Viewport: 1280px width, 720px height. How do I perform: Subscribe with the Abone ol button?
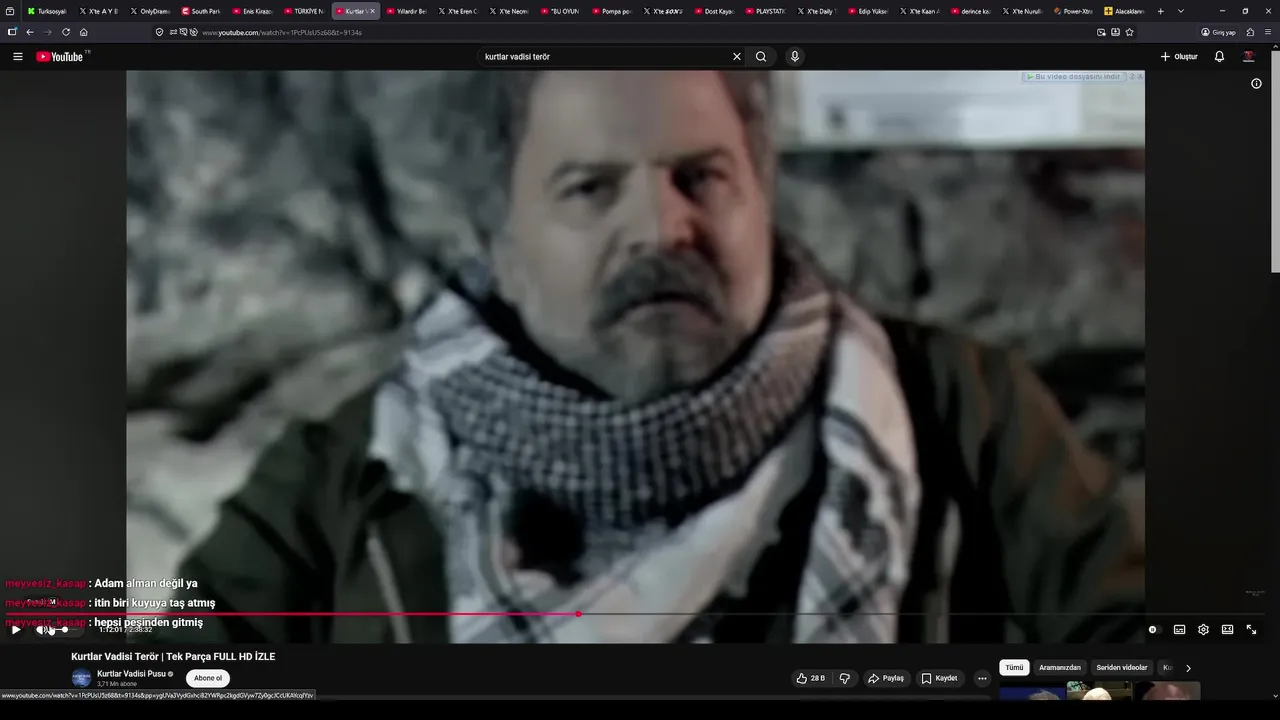[208, 678]
